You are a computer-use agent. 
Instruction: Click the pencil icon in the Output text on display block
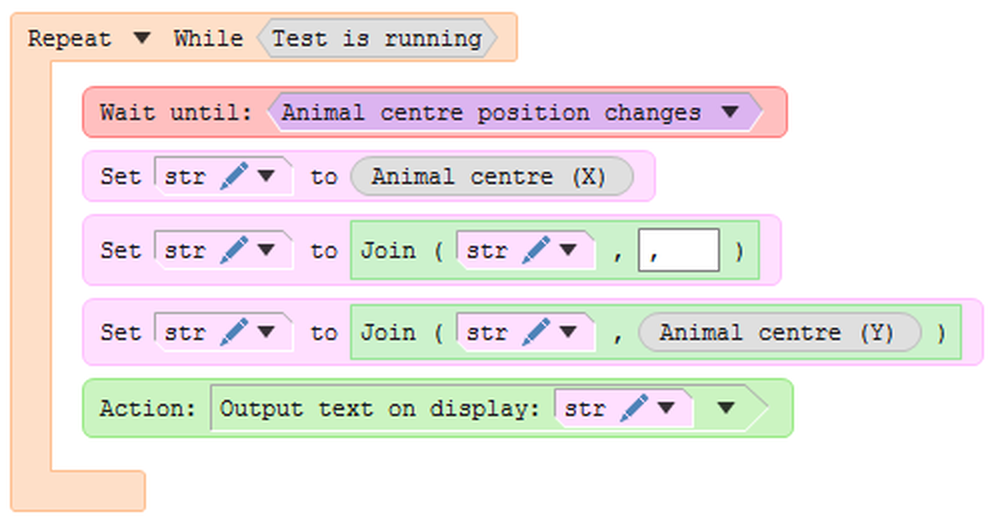634,408
